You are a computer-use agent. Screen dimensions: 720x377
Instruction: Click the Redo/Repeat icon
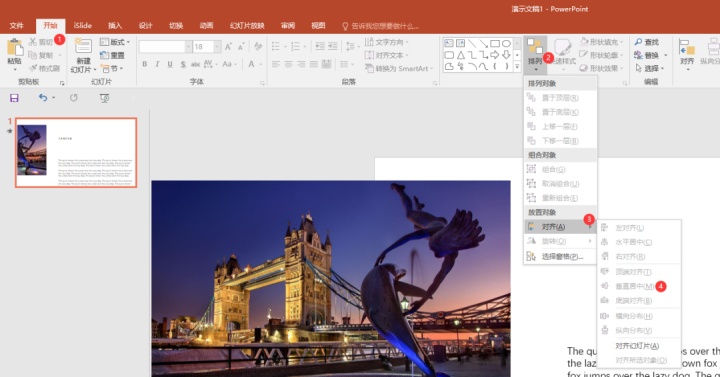(73, 98)
